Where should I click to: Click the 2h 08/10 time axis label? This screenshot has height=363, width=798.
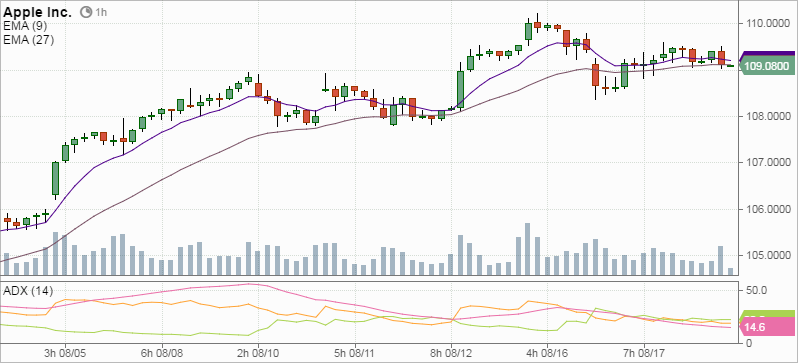(258, 352)
